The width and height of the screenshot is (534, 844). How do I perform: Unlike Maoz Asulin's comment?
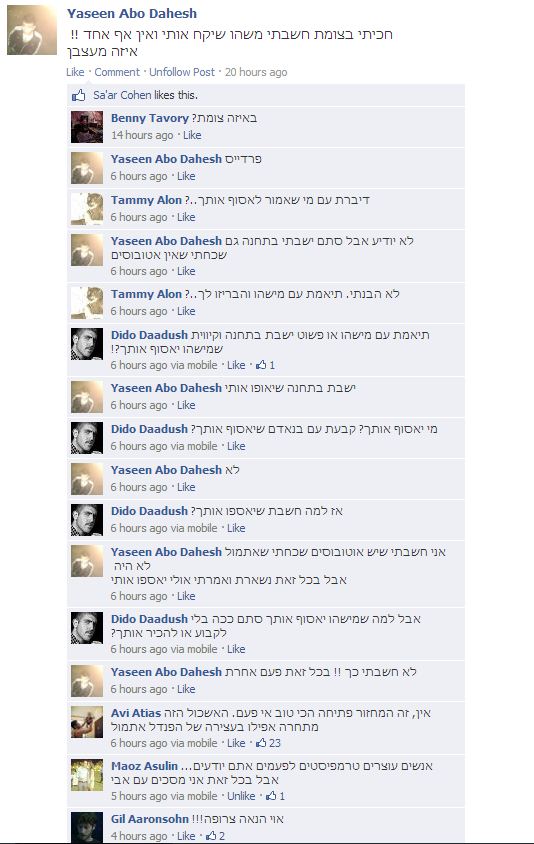(241, 796)
